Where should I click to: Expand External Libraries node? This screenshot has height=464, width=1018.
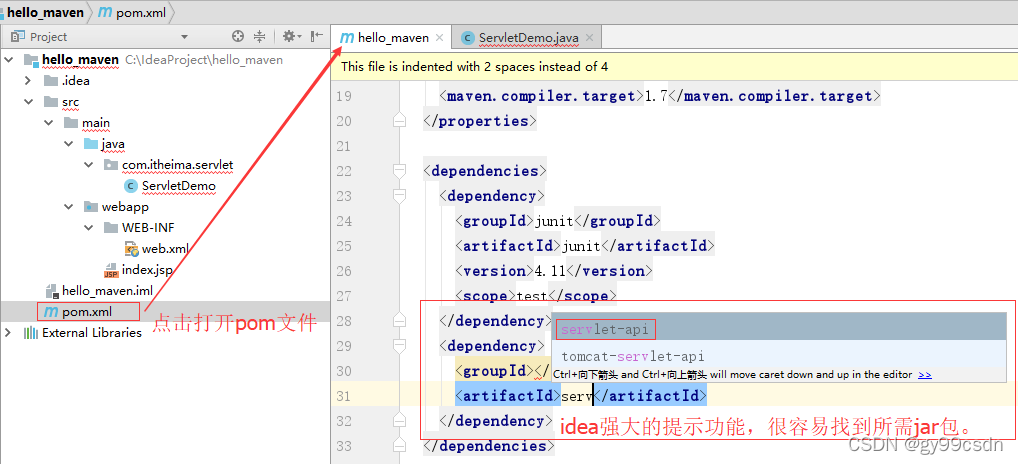[x=8, y=332]
